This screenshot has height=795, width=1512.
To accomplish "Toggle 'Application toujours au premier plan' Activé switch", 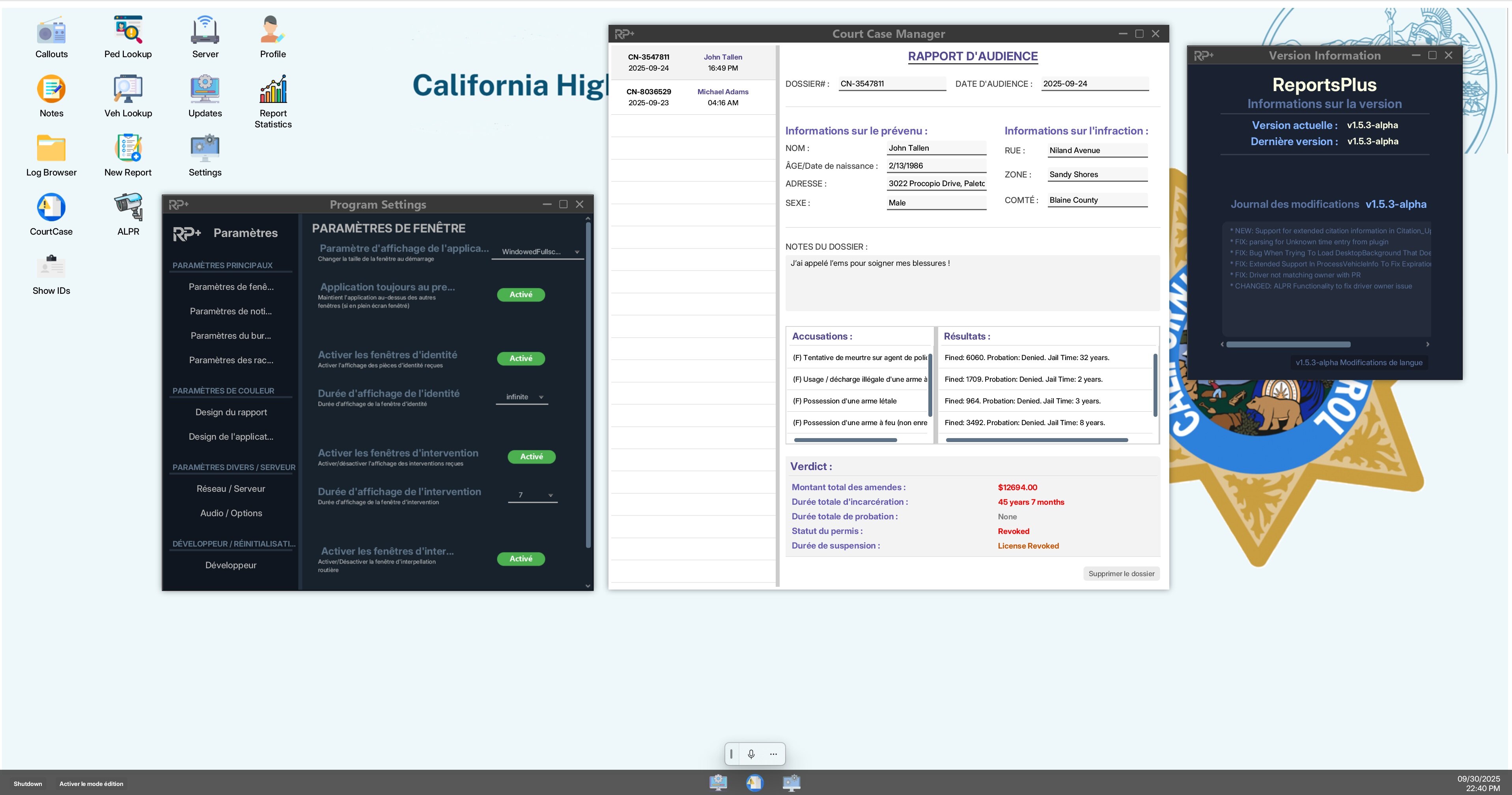I will click(521, 295).
